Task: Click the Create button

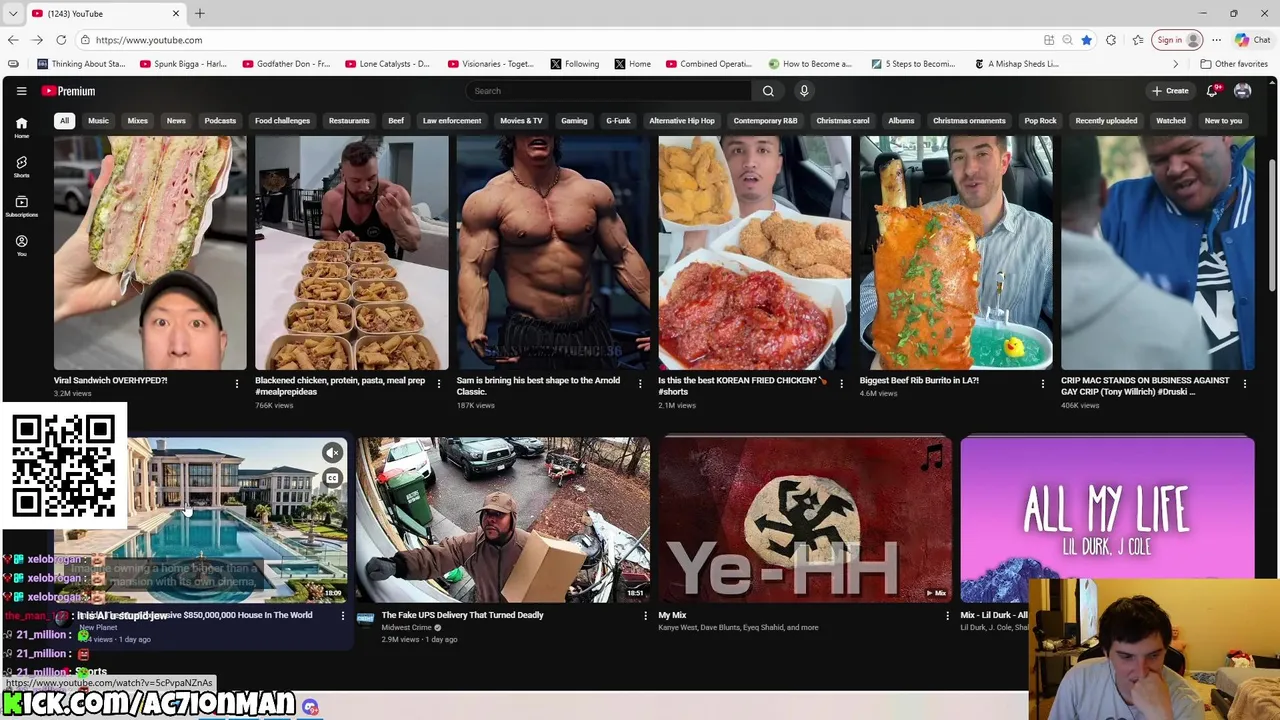Action: (x=1170, y=91)
